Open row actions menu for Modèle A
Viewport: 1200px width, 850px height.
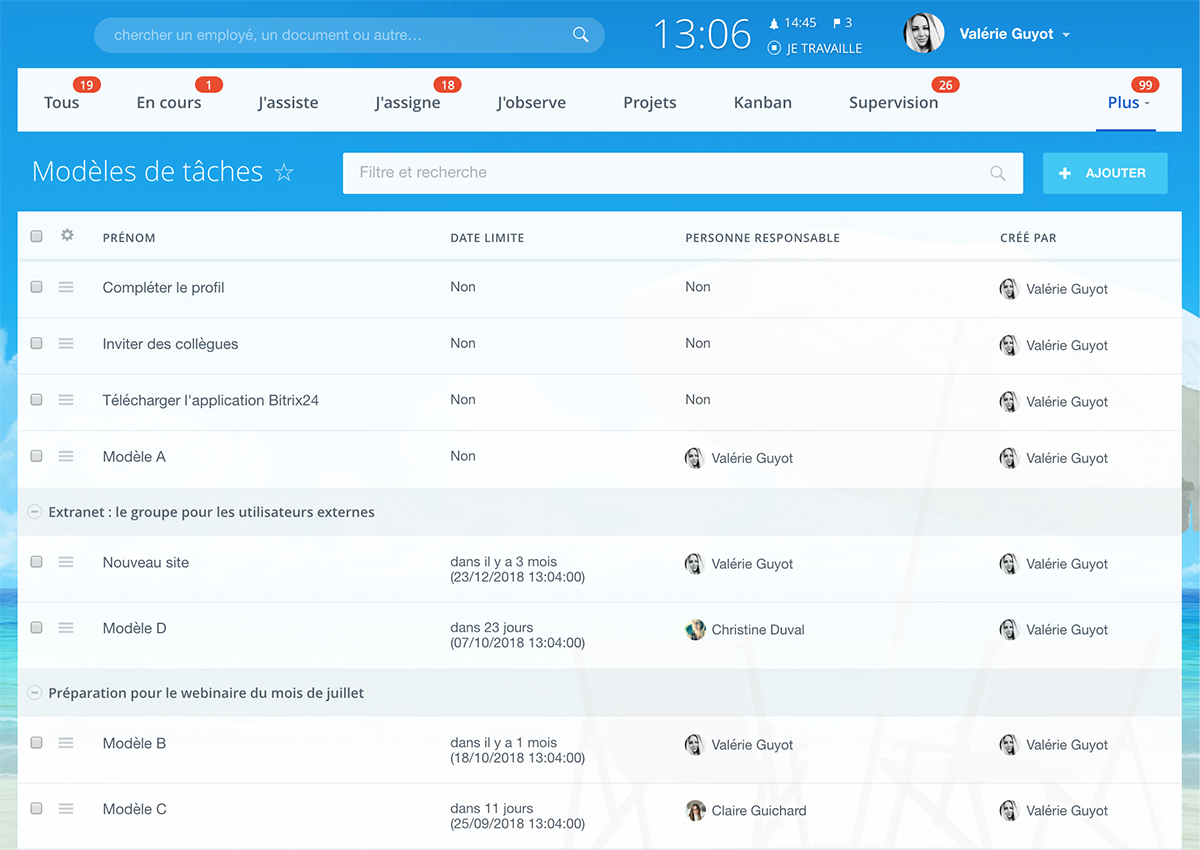(x=66, y=456)
